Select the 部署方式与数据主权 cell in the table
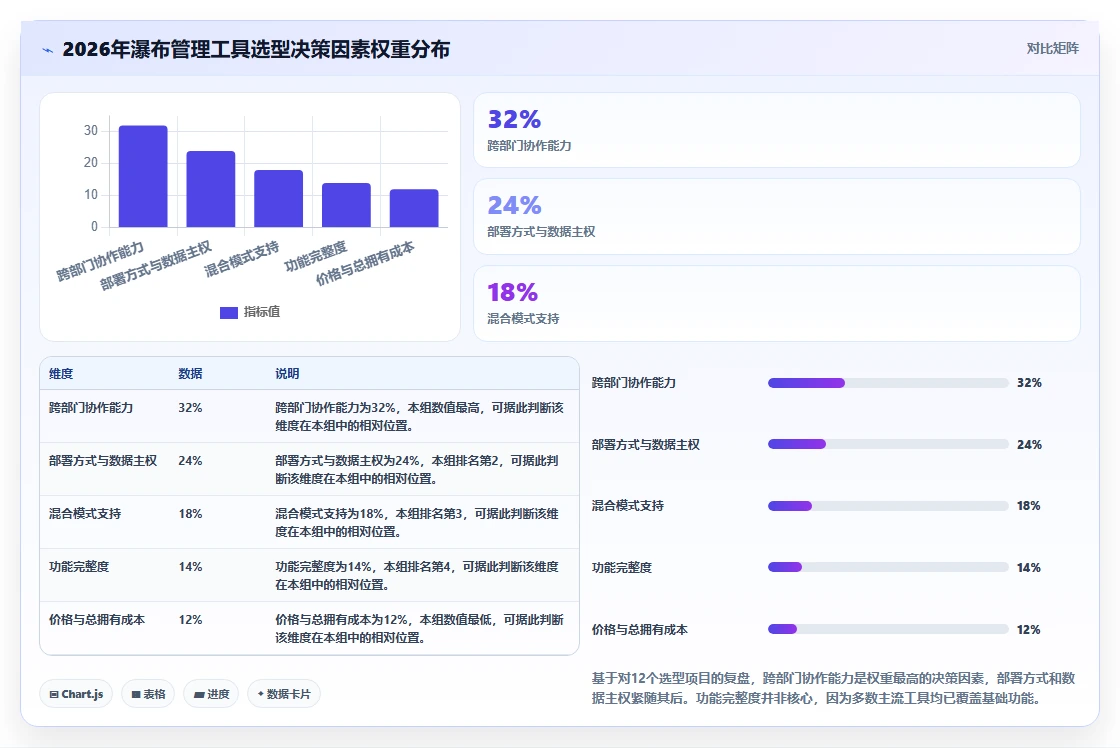This screenshot has height=748, width=1120. coord(103,461)
